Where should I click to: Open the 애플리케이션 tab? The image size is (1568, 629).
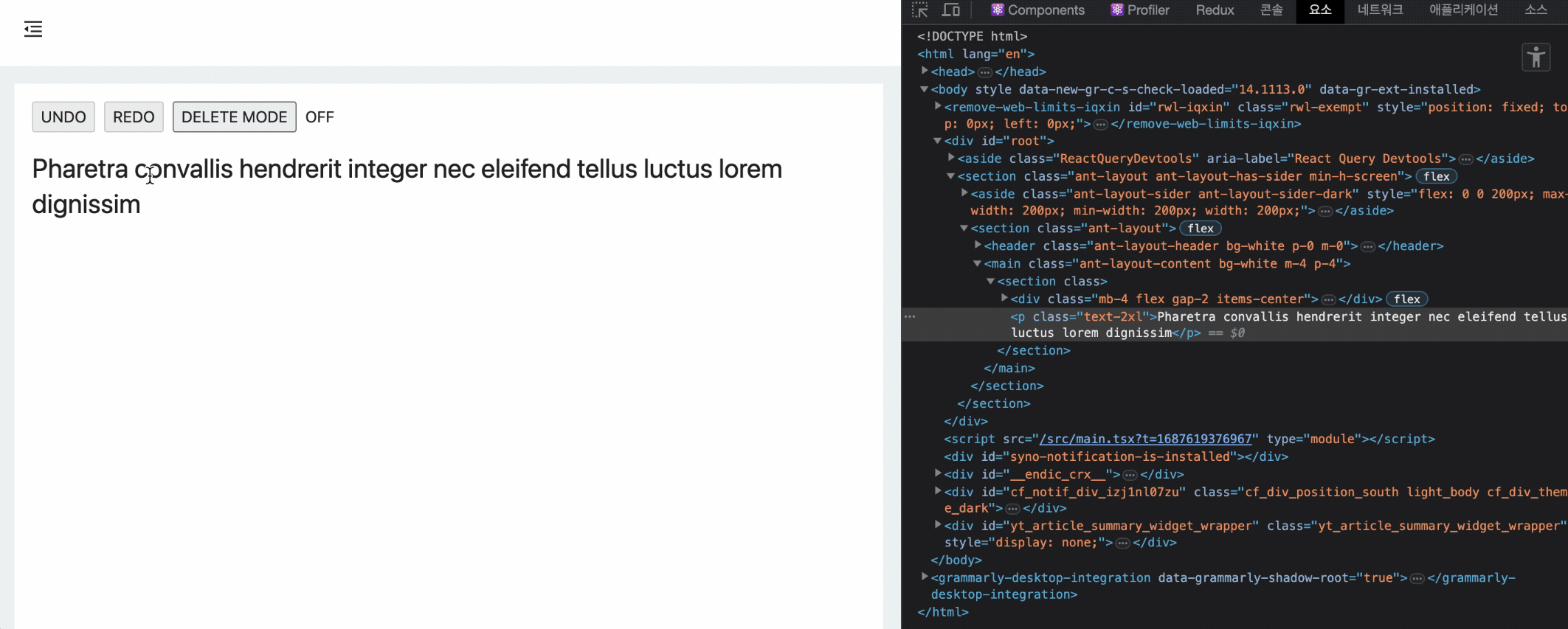point(1463,10)
